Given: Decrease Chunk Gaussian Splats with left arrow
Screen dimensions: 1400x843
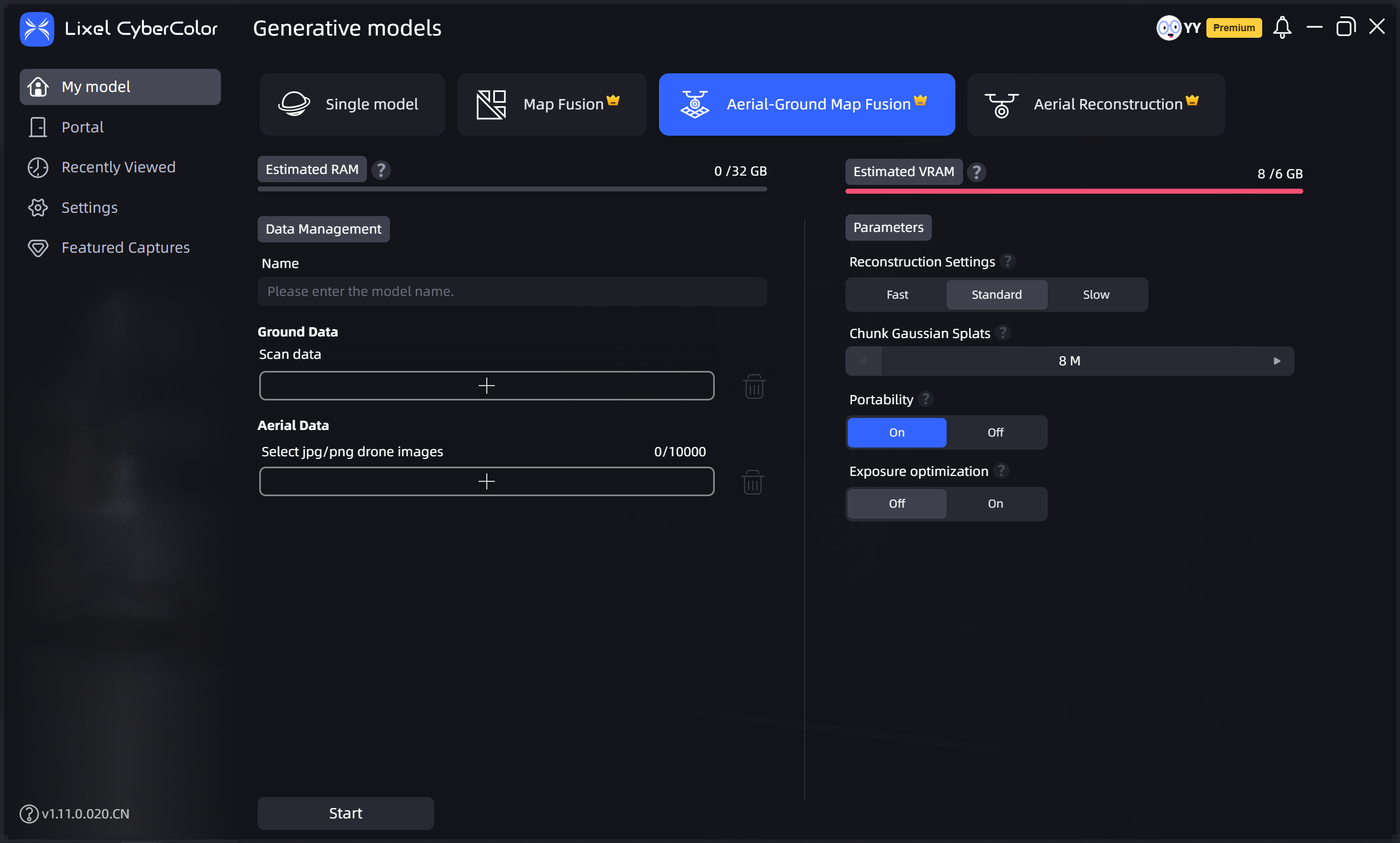Looking at the screenshot, I should 863,361.
